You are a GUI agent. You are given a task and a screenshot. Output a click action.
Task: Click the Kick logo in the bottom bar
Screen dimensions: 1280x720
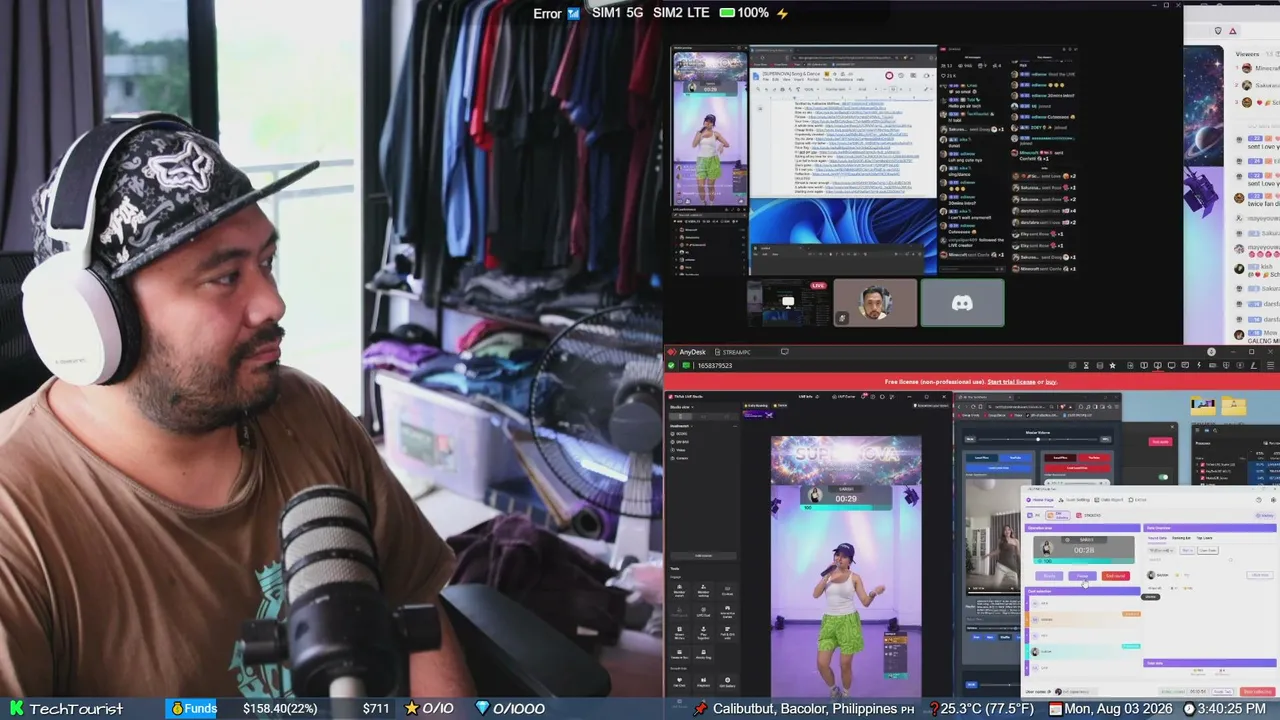click(x=16, y=708)
